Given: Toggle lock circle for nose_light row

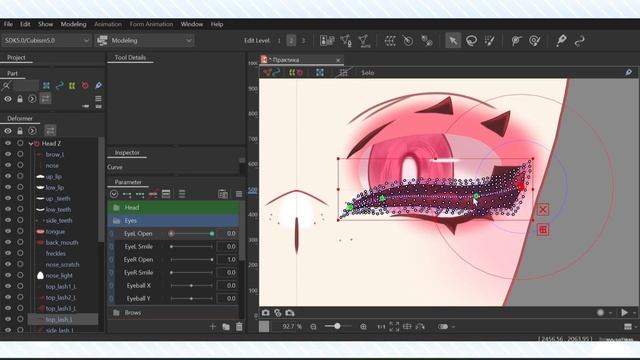Looking at the screenshot, I should (x=20, y=276).
